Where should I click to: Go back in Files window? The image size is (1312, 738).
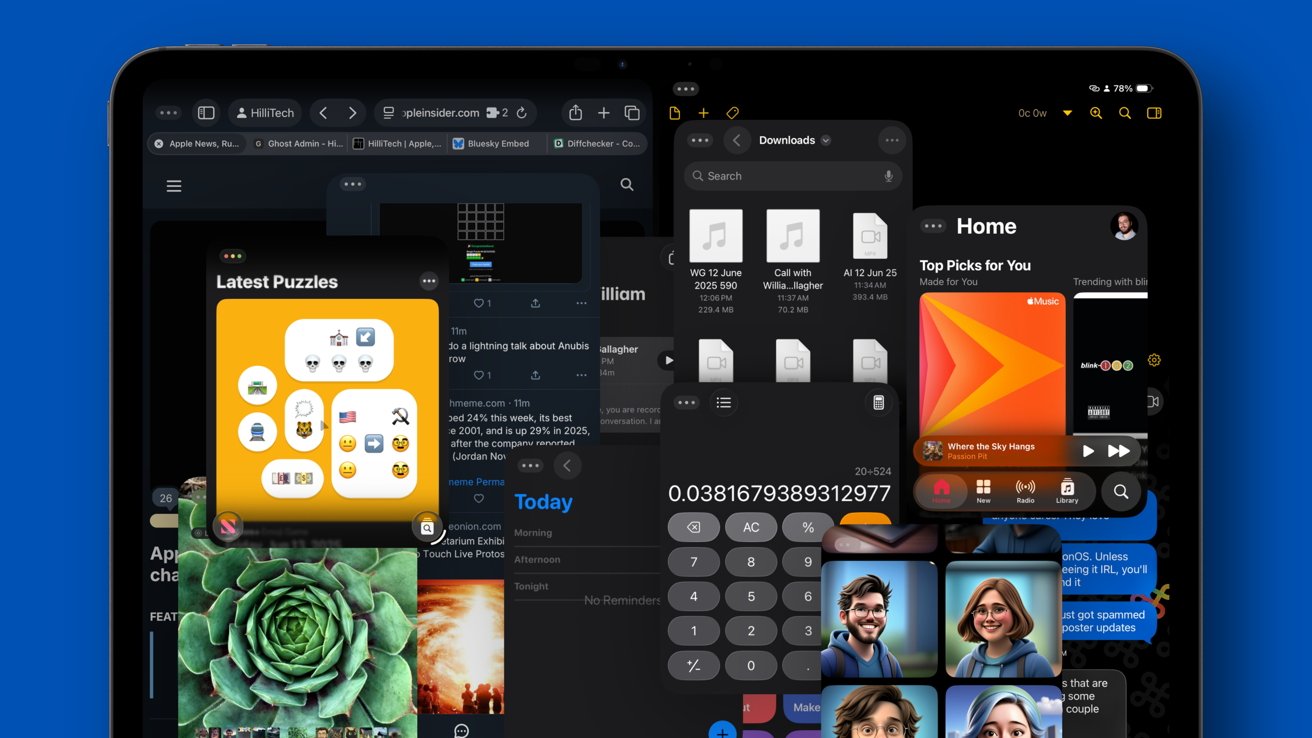point(737,141)
